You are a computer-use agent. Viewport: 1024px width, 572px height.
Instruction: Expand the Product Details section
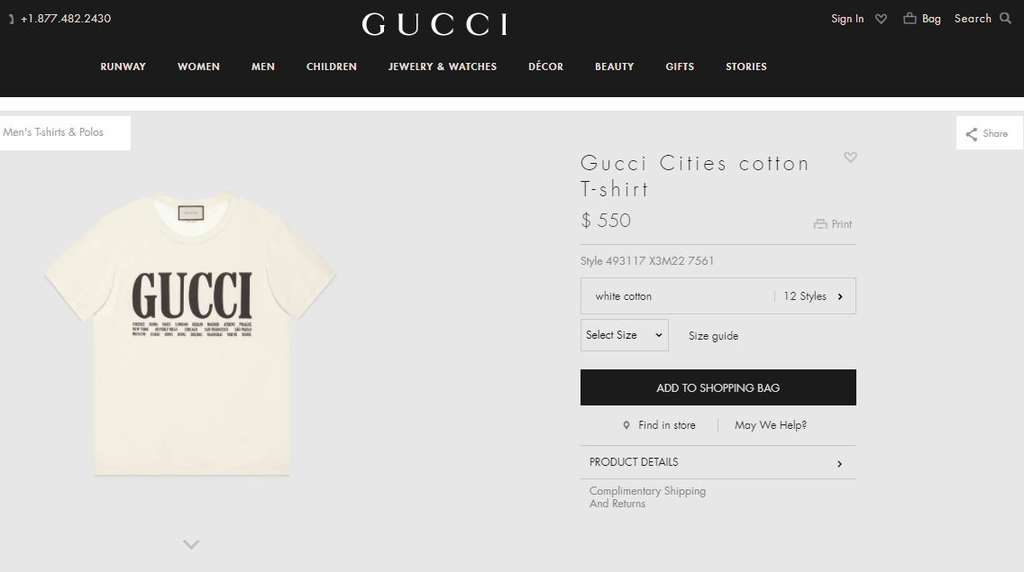click(x=718, y=462)
